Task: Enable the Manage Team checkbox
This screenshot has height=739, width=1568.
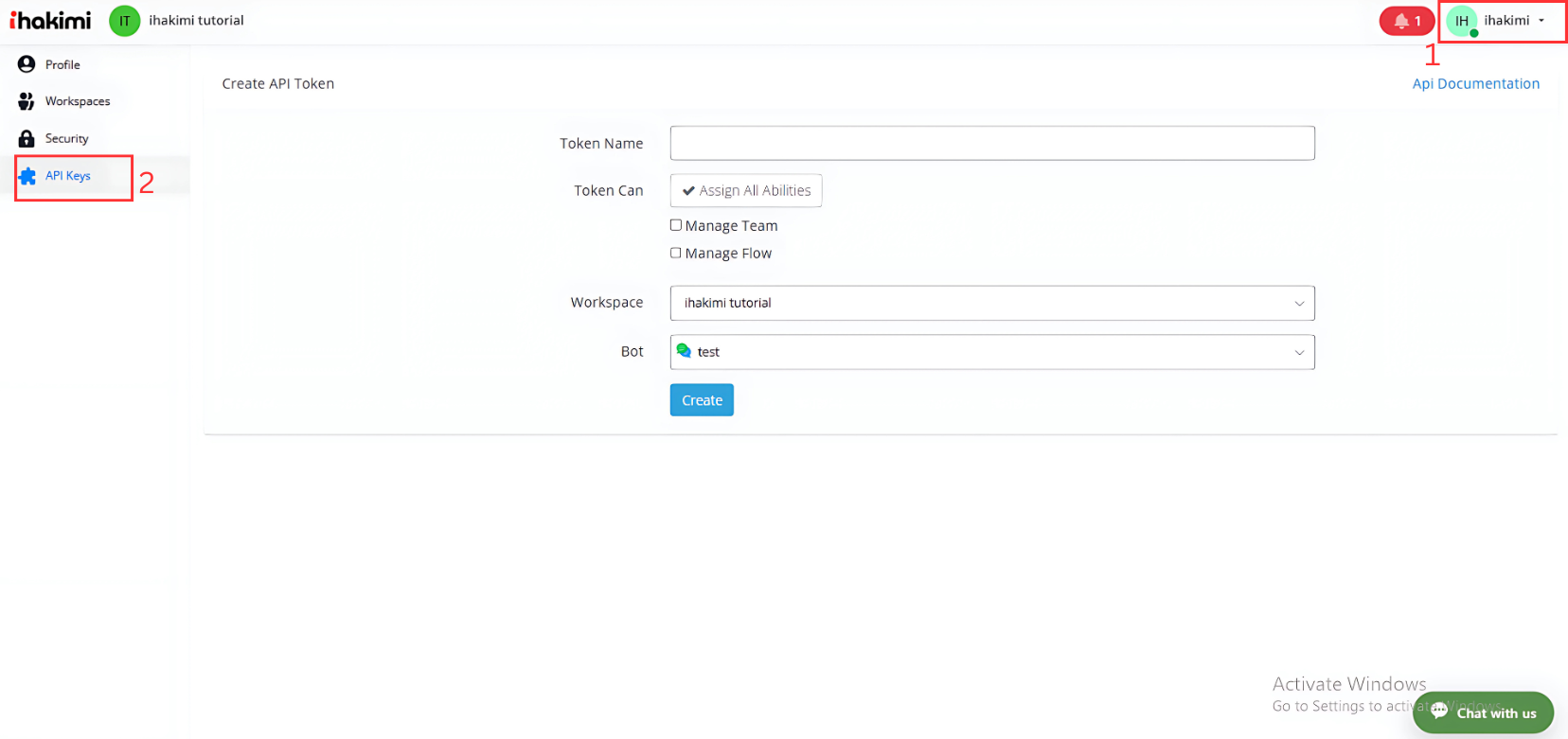Action: (676, 225)
